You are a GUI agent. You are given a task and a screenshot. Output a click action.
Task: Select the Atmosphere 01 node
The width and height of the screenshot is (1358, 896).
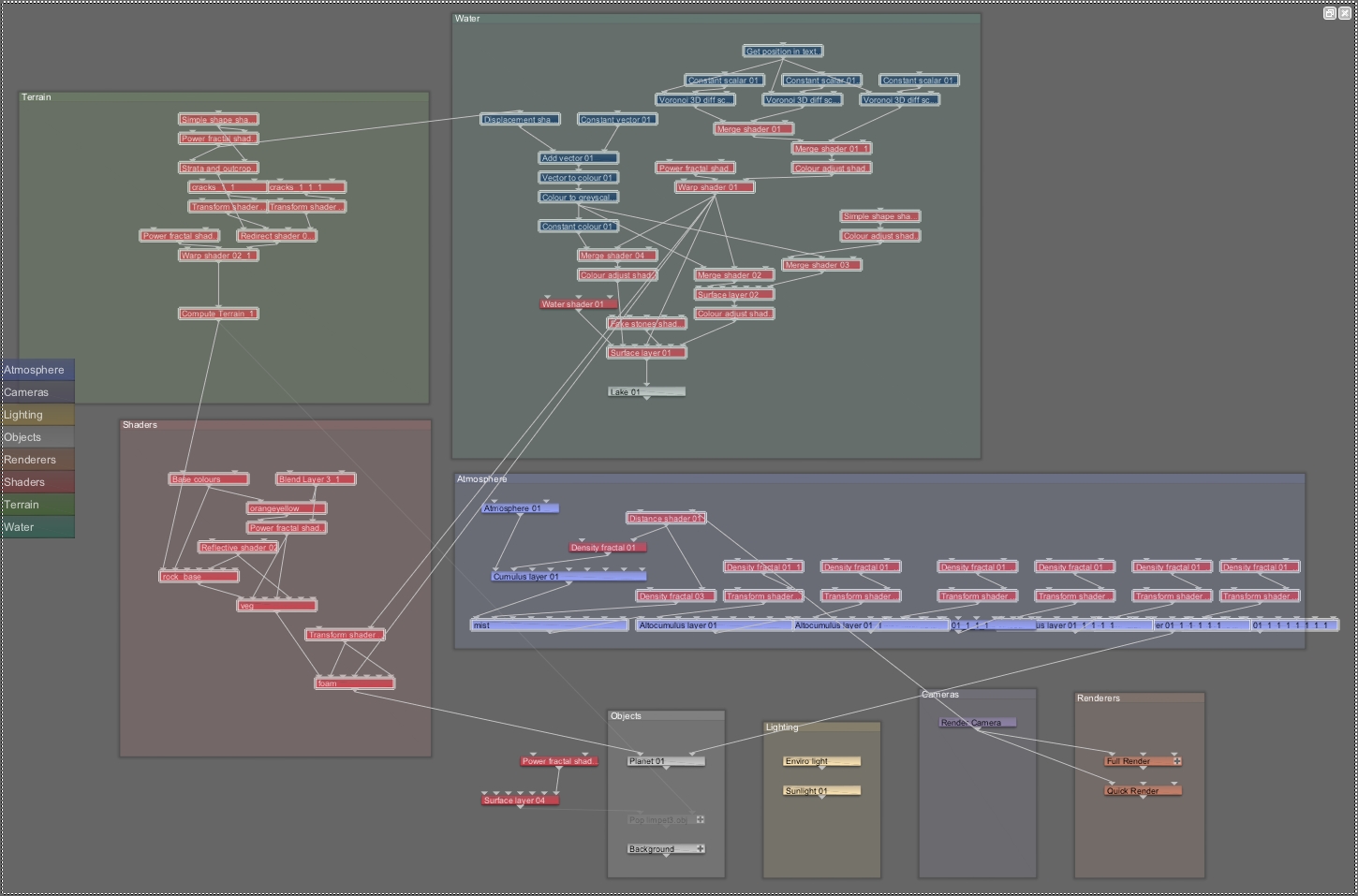[520, 508]
